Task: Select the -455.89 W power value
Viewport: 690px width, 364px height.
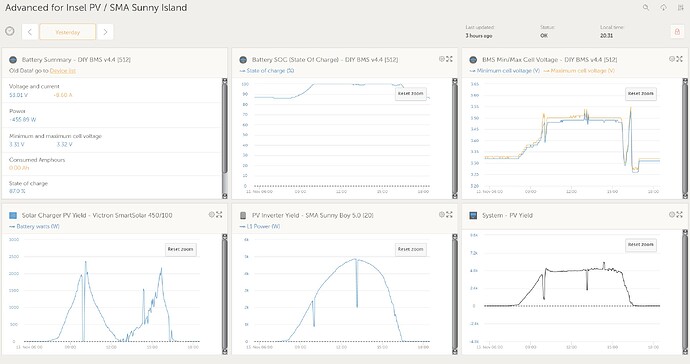Action: coord(22,120)
